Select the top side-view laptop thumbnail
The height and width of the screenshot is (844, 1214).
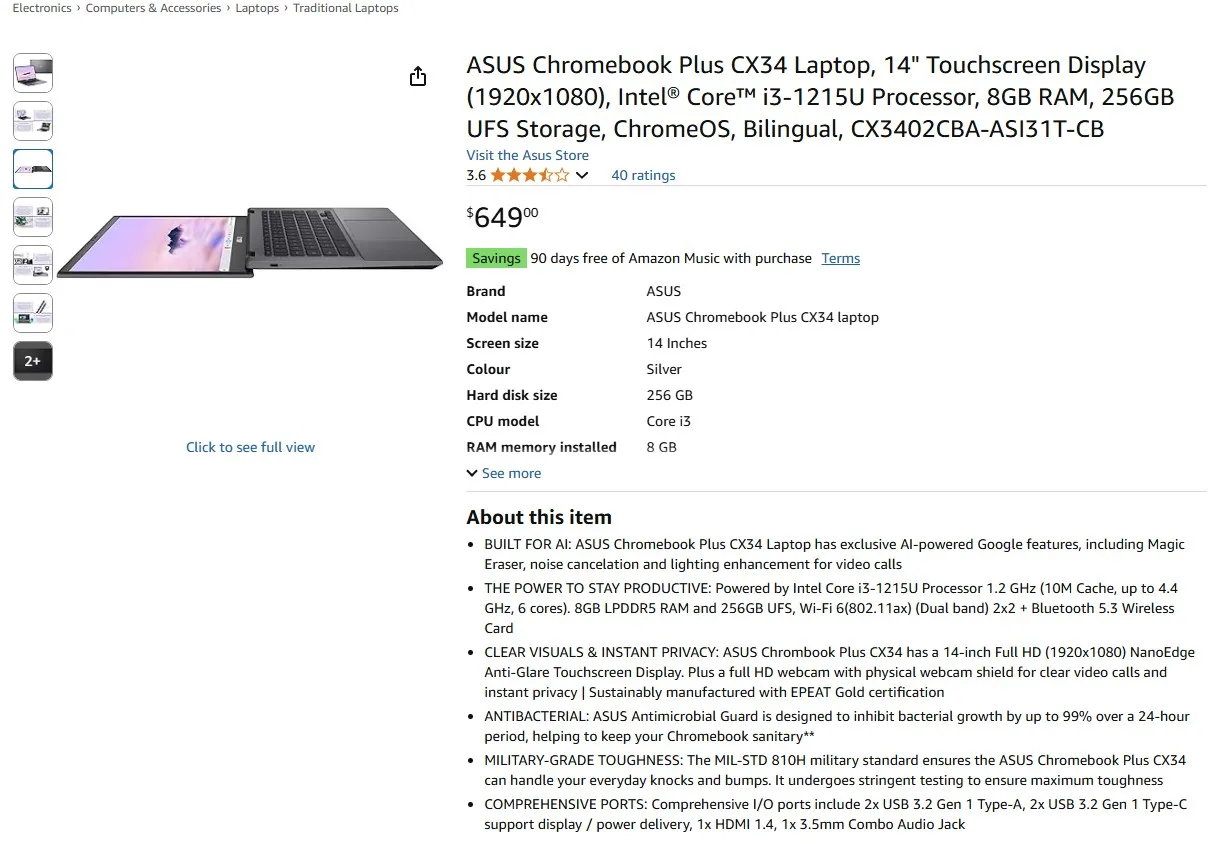tap(32, 72)
